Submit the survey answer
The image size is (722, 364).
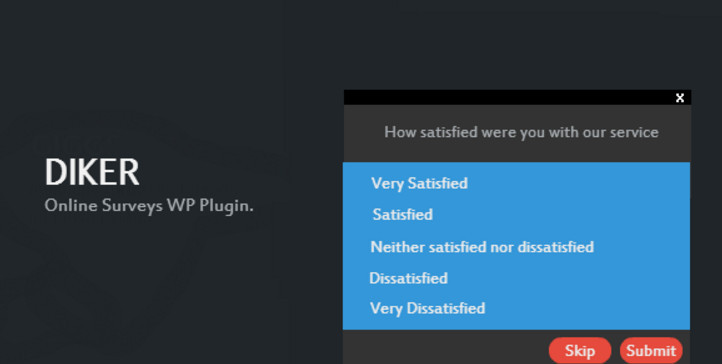tap(651, 351)
